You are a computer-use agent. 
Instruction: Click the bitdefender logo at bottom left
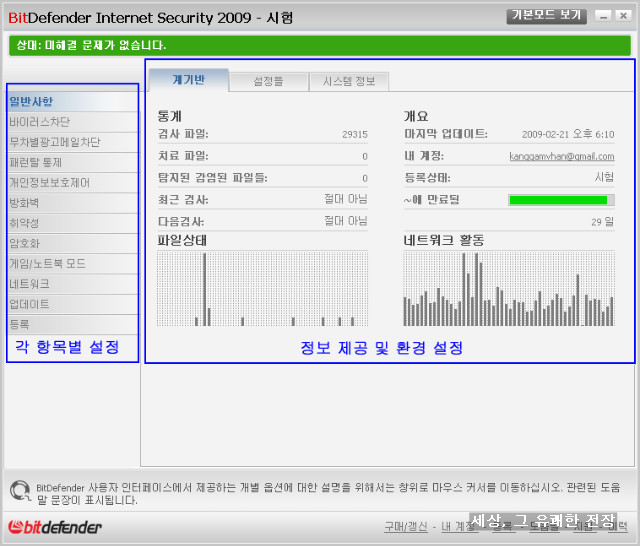click(55, 527)
